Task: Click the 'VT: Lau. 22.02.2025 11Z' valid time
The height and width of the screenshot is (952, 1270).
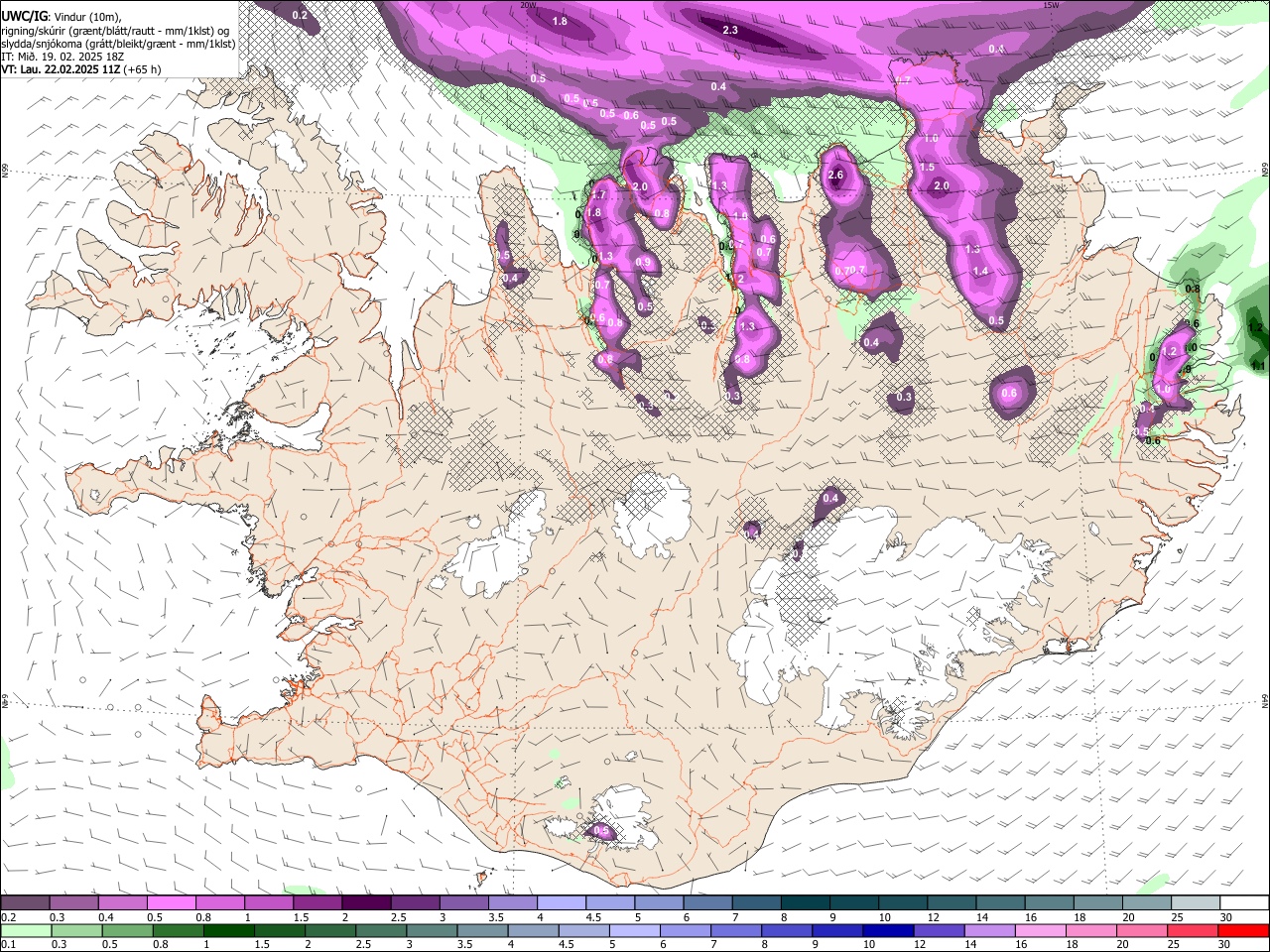Action: pos(60,69)
